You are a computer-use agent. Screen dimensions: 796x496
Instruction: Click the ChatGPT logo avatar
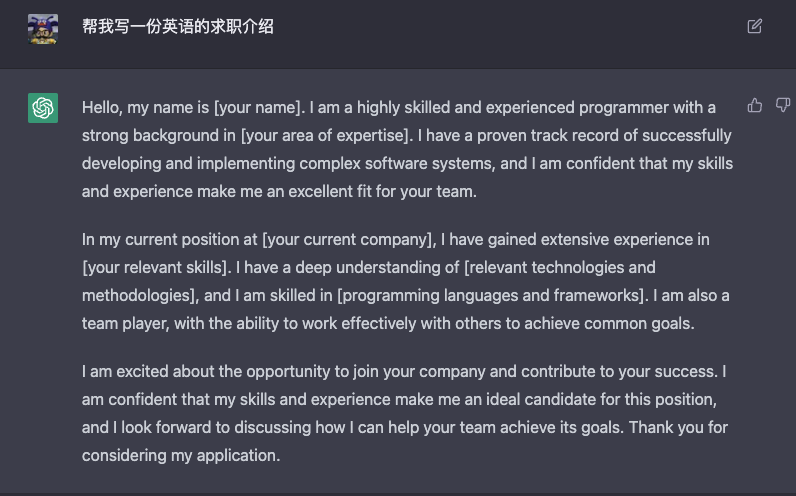click(43, 108)
